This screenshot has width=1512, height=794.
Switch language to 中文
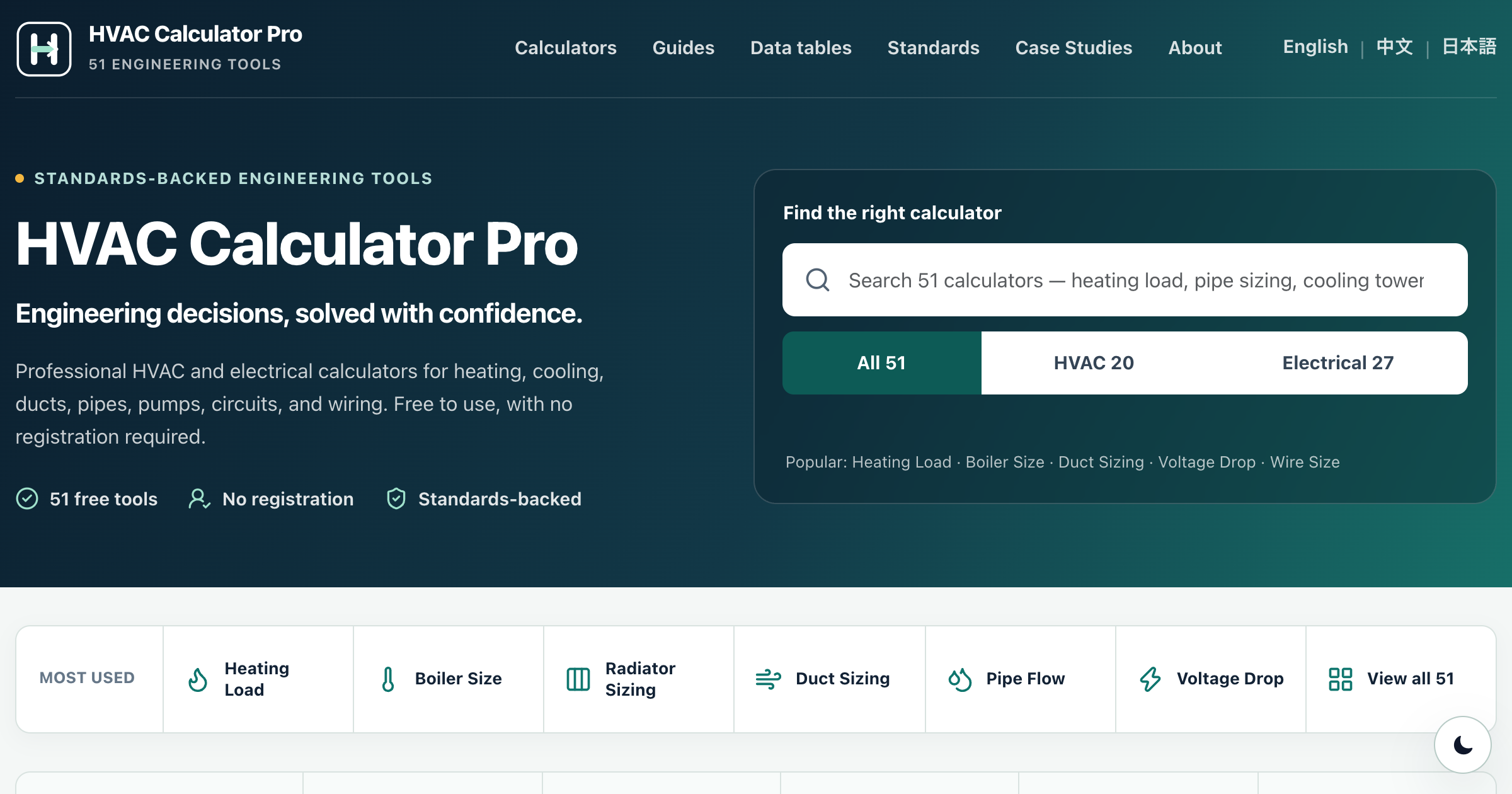click(1394, 47)
